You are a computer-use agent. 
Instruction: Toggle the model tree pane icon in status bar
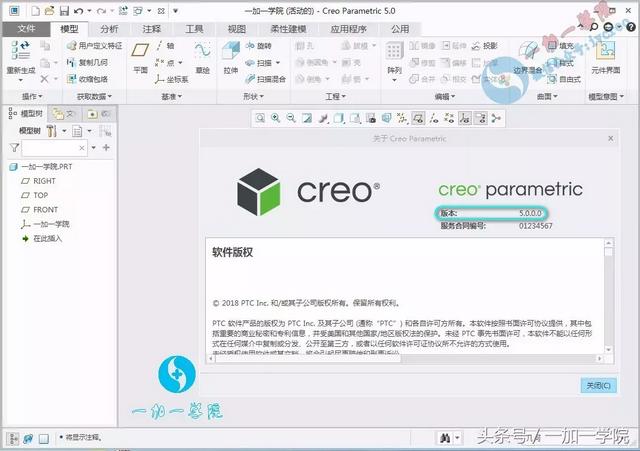[13, 439]
